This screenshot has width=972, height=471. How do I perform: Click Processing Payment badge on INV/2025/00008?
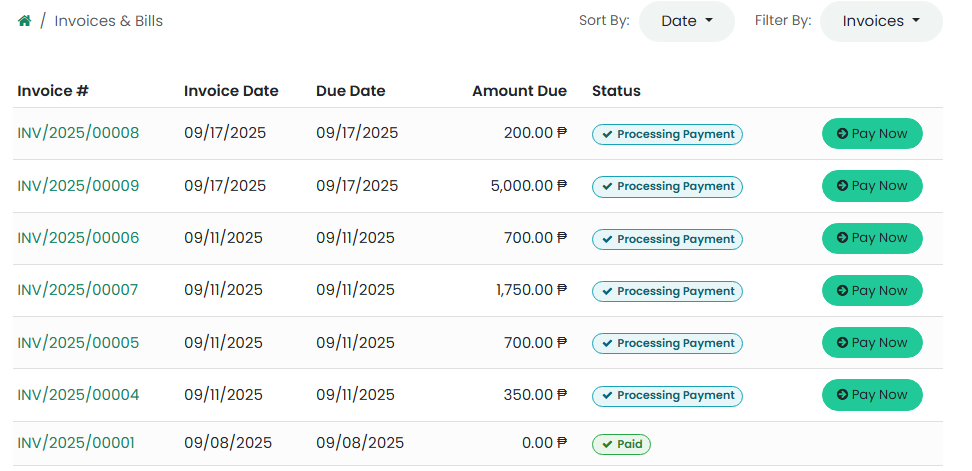(667, 134)
